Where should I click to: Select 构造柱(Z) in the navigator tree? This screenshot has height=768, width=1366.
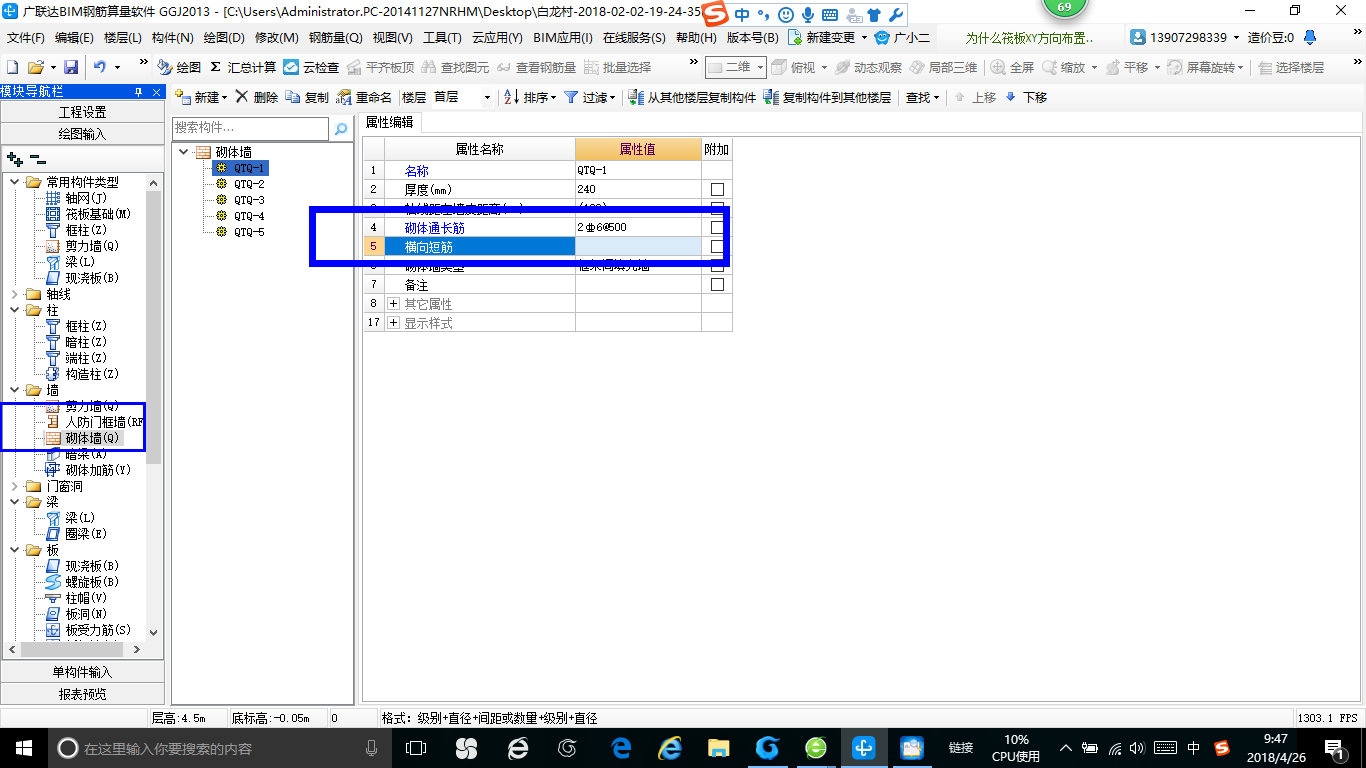[92, 374]
